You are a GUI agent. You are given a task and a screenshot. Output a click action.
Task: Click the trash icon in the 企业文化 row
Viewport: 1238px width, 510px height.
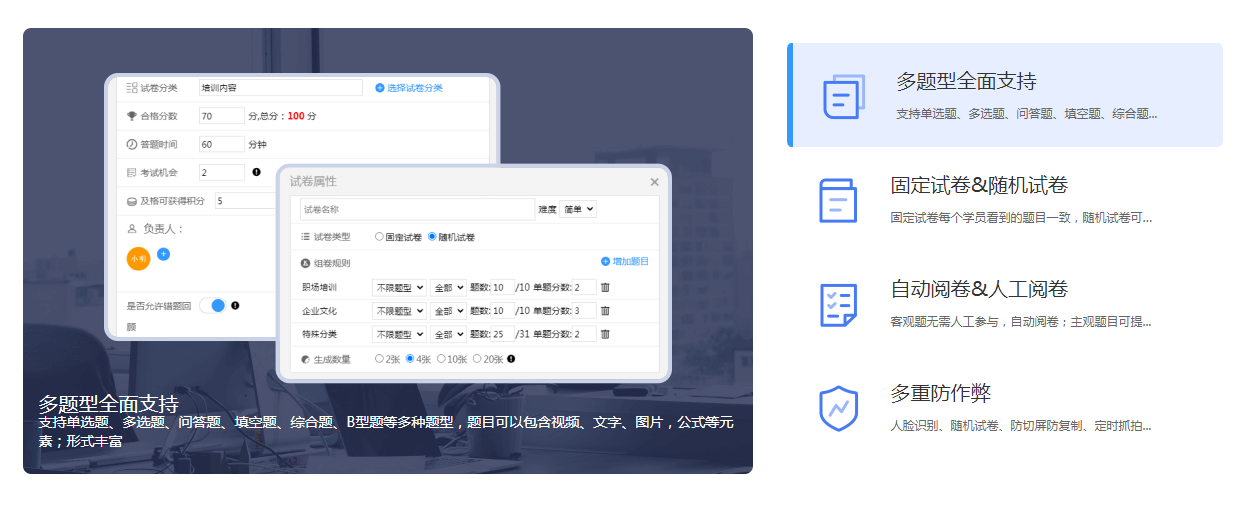[x=605, y=311]
